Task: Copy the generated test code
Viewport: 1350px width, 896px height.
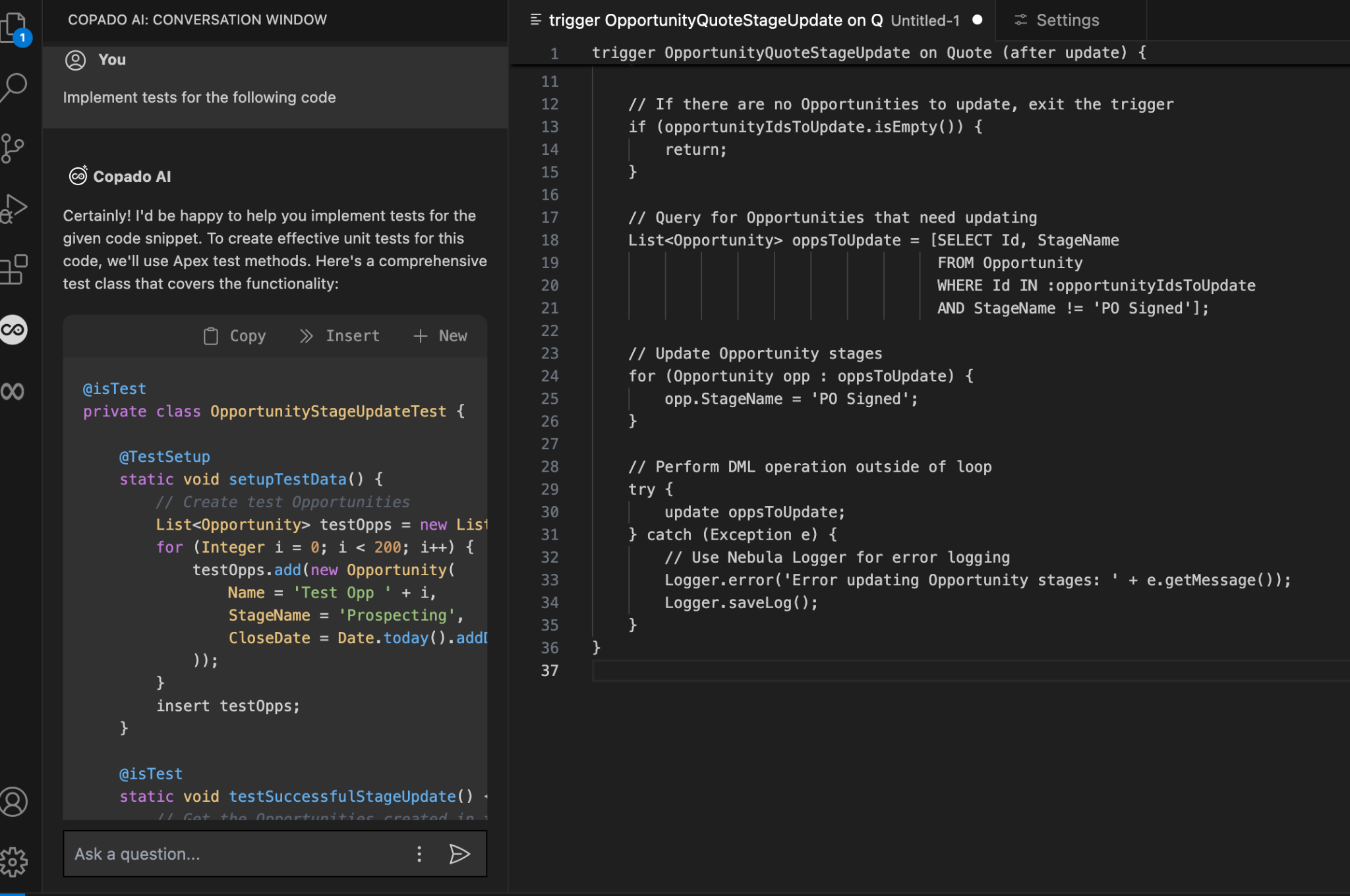Action: tap(235, 336)
